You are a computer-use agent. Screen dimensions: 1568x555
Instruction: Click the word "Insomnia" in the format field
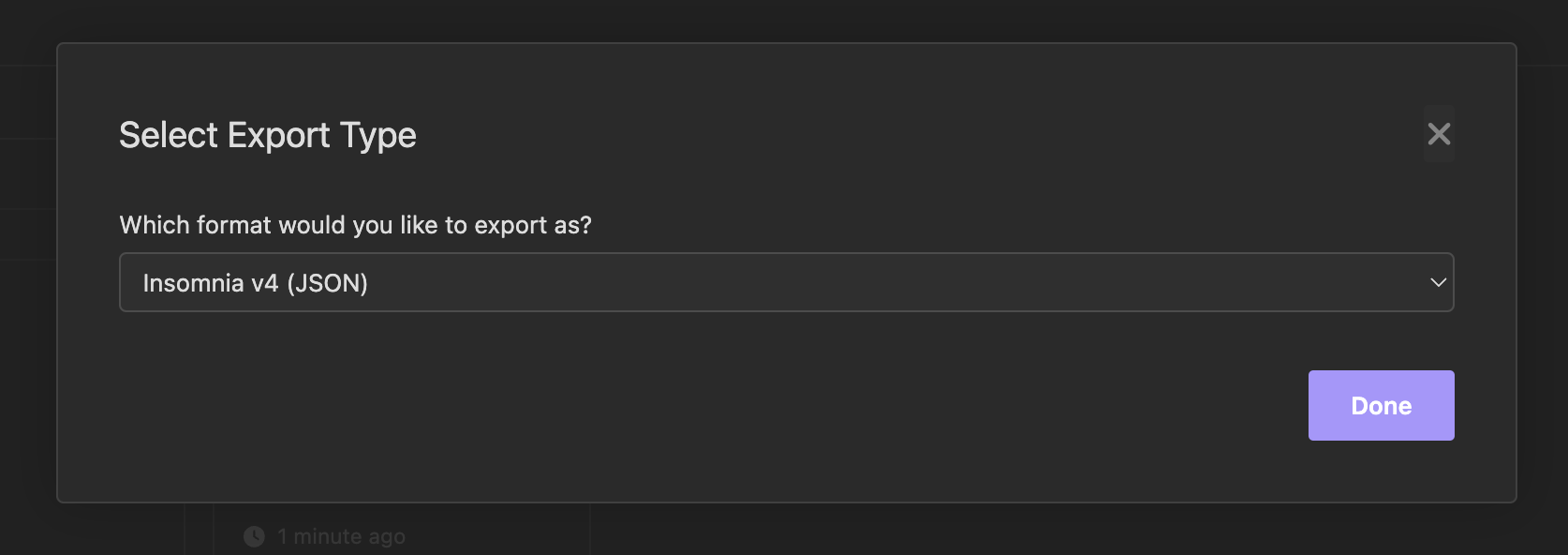[193, 283]
